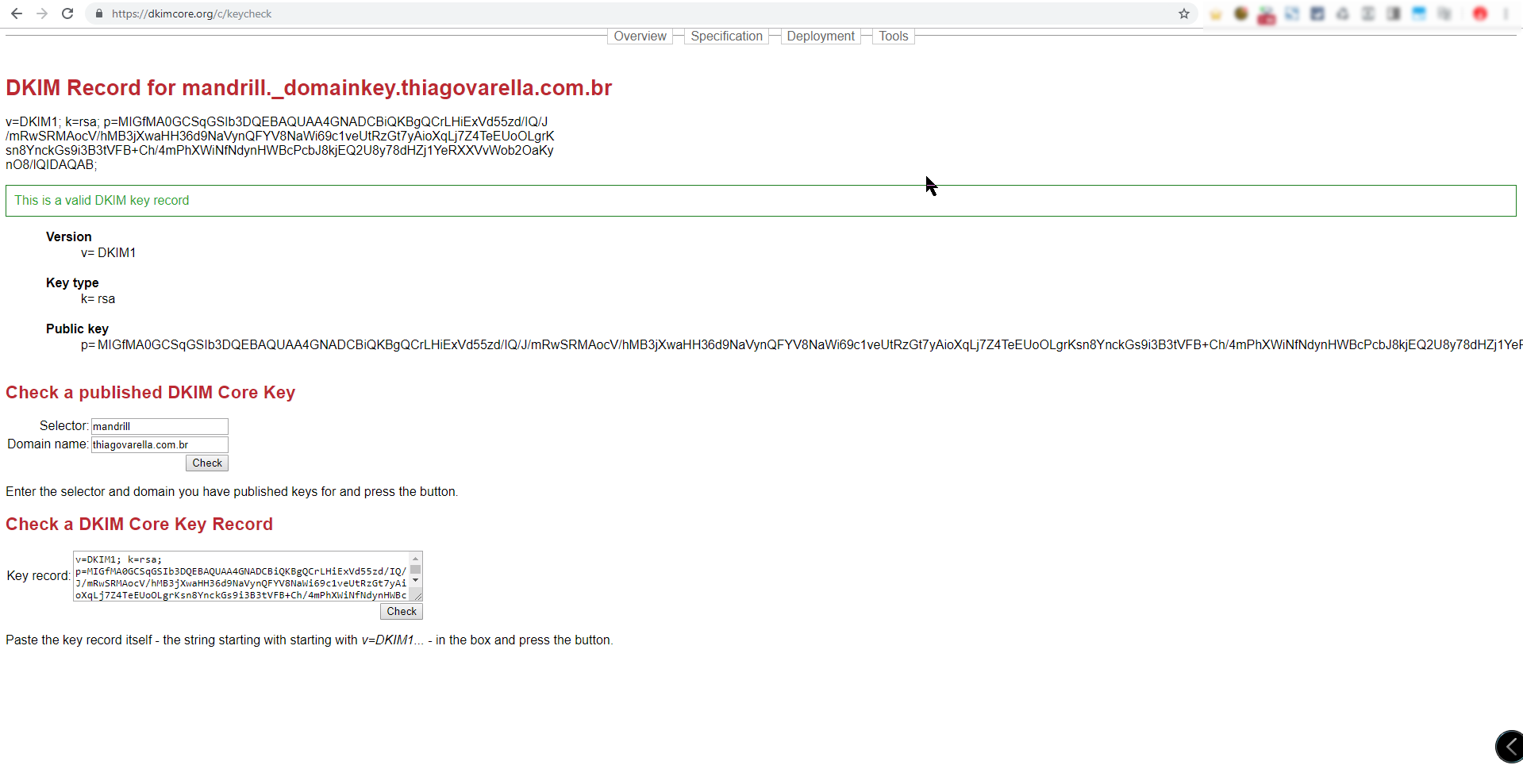This screenshot has height=784, width=1523.
Task: Click the Public key label
Action: coord(77,329)
